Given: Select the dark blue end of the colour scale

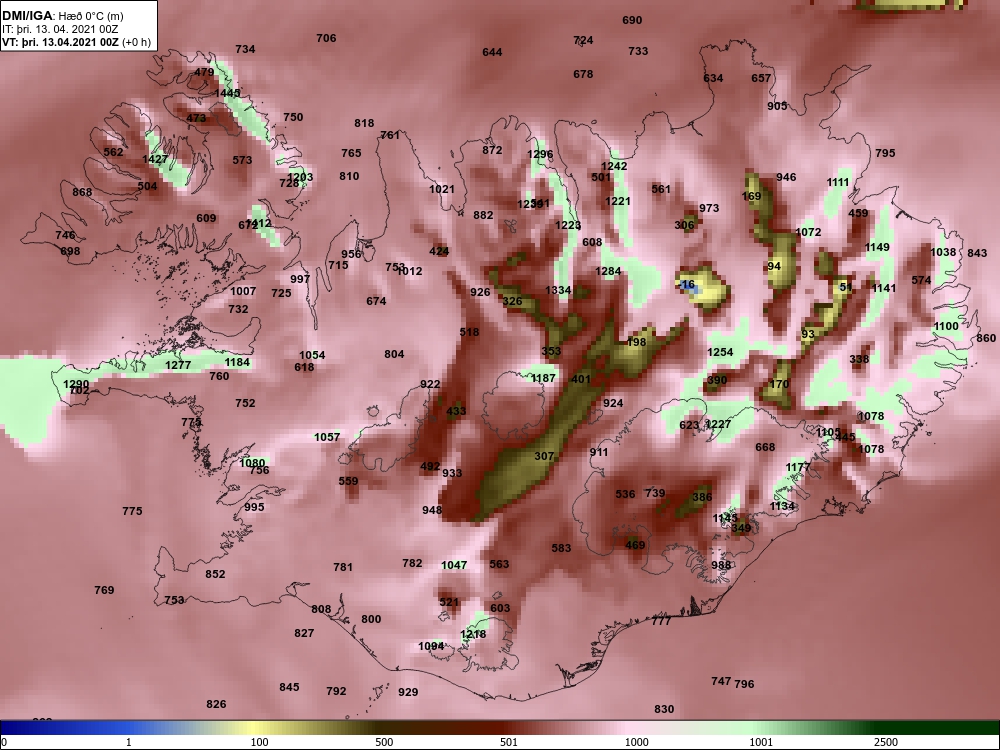Looking at the screenshot, I should coord(19,728).
